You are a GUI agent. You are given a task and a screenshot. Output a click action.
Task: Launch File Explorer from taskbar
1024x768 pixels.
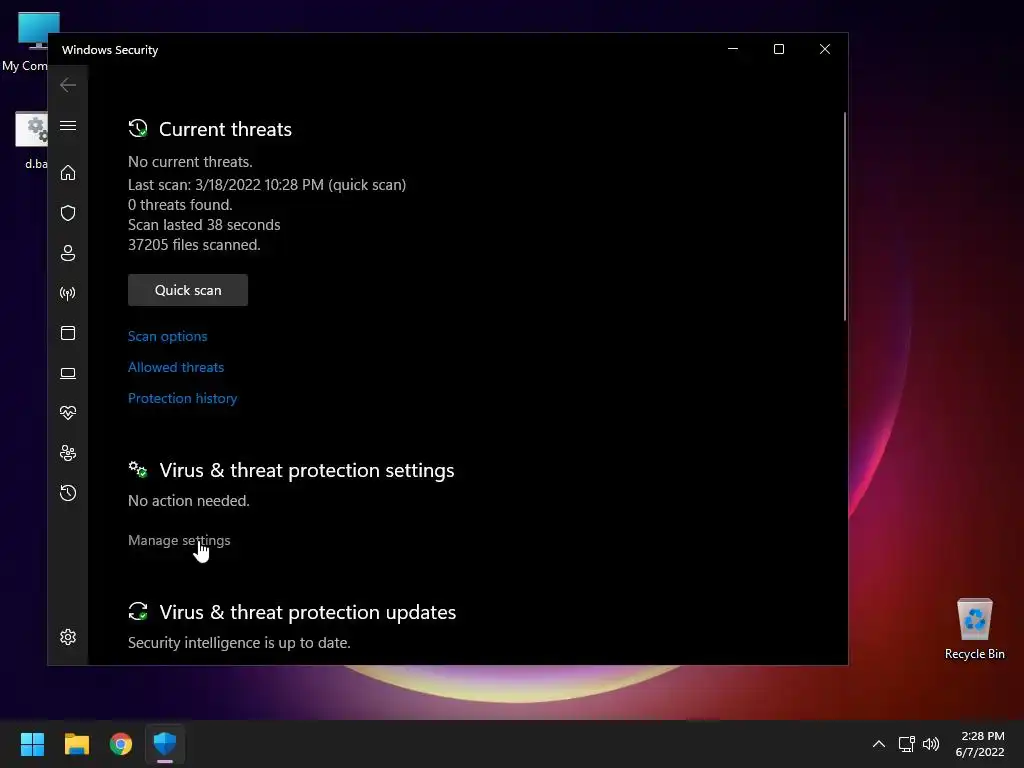pos(76,744)
